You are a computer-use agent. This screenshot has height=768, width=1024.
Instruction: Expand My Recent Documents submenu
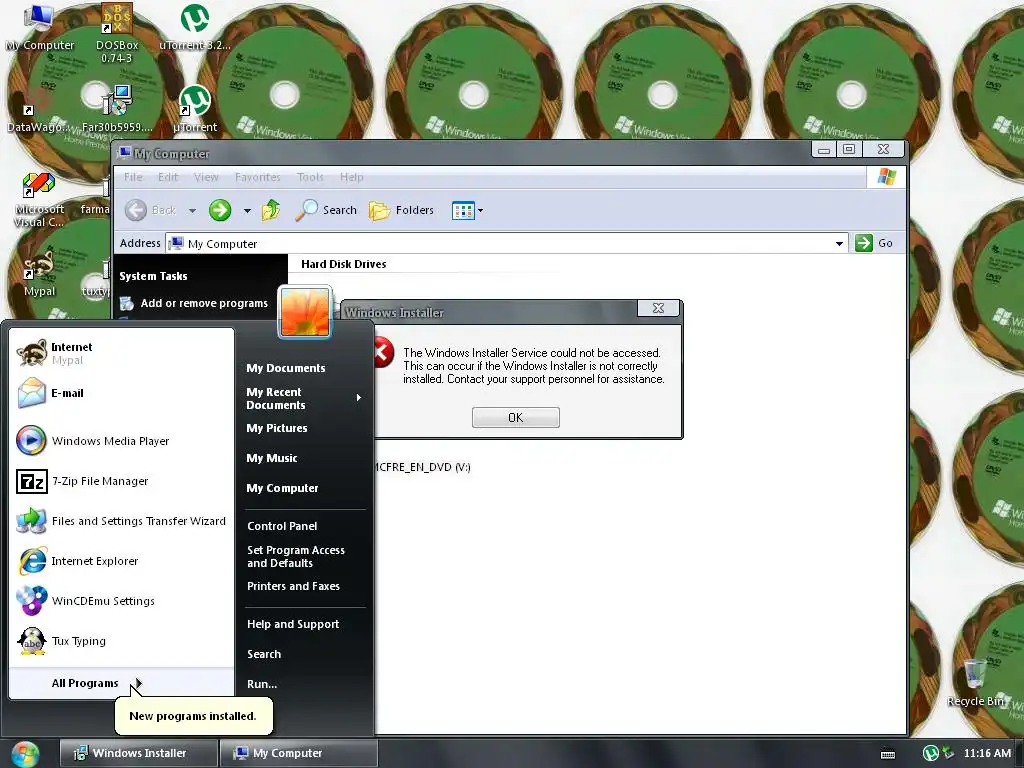pos(304,398)
